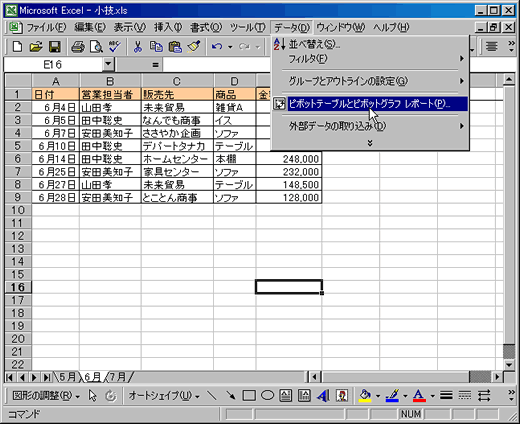The image size is (520, 424).
Task: Click the line style icon
Action: click(446, 396)
